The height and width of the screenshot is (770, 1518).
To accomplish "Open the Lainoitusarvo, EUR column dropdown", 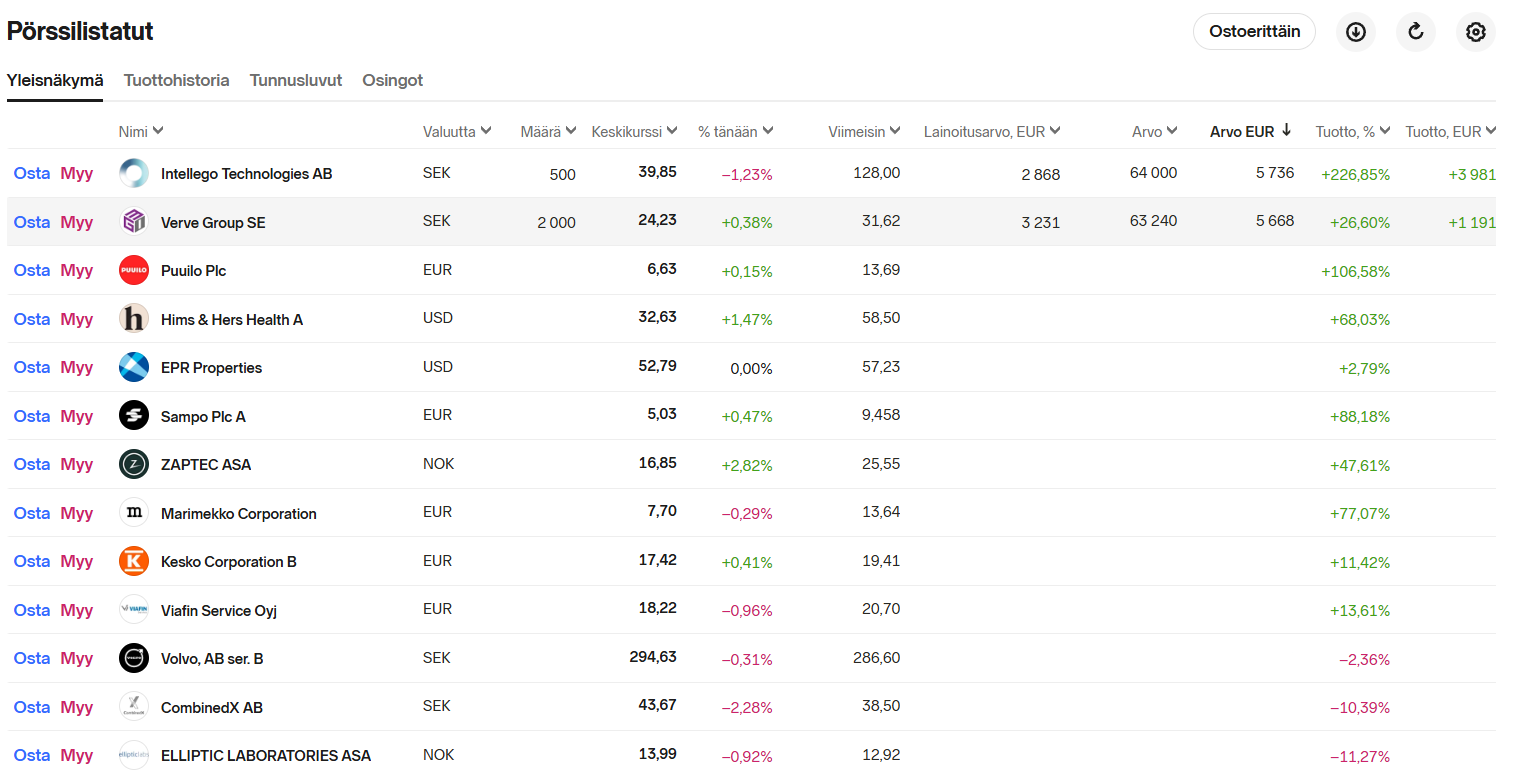I will click(x=1055, y=131).
